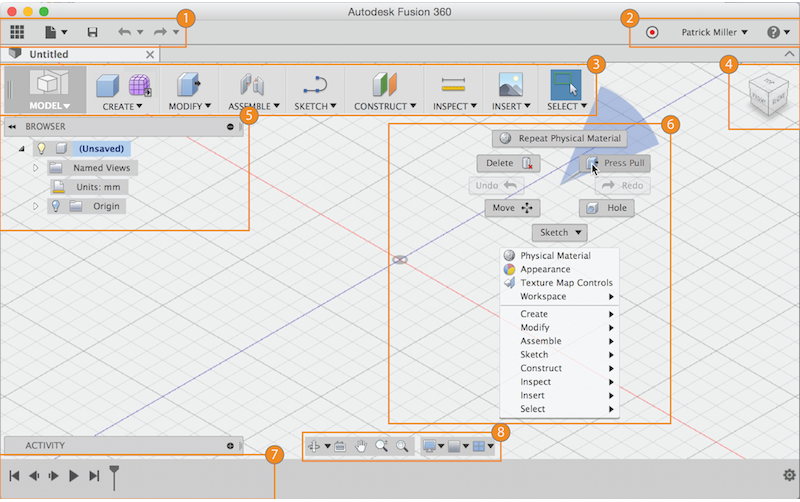Click Redo in the marking menu
The height and width of the screenshot is (502, 800).
(622, 186)
